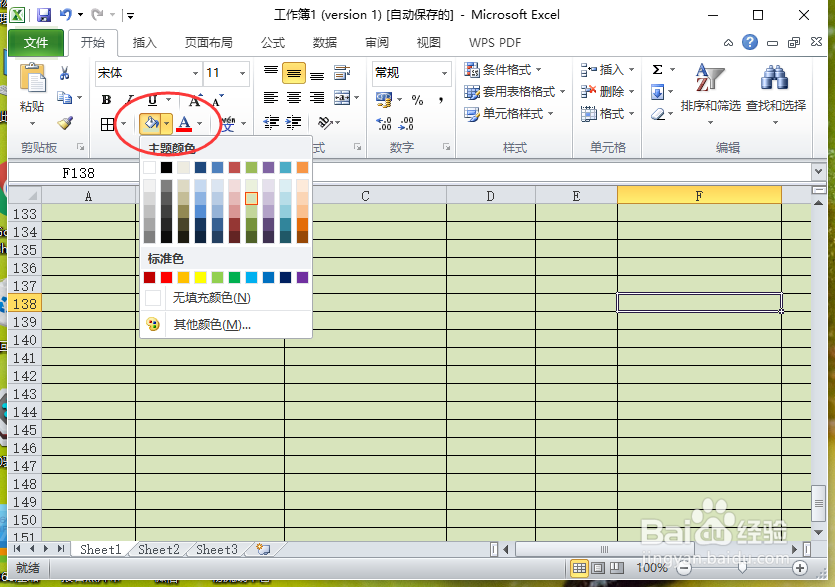Image resolution: width=835 pixels, height=587 pixels.
Task: Toggle underline formatting
Action: click(x=150, y=100)
